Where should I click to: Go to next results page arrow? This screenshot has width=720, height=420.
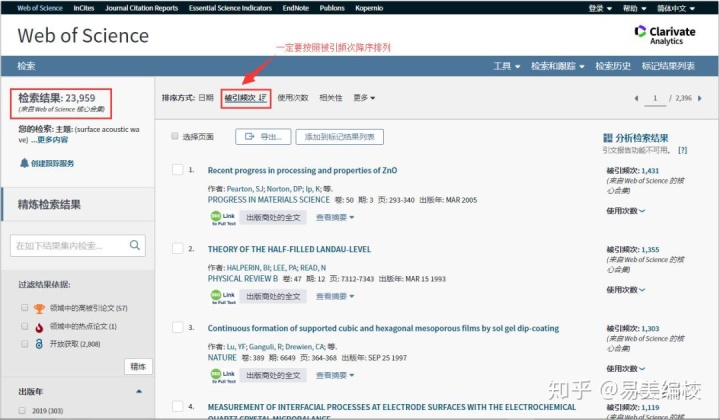point(699,98)
